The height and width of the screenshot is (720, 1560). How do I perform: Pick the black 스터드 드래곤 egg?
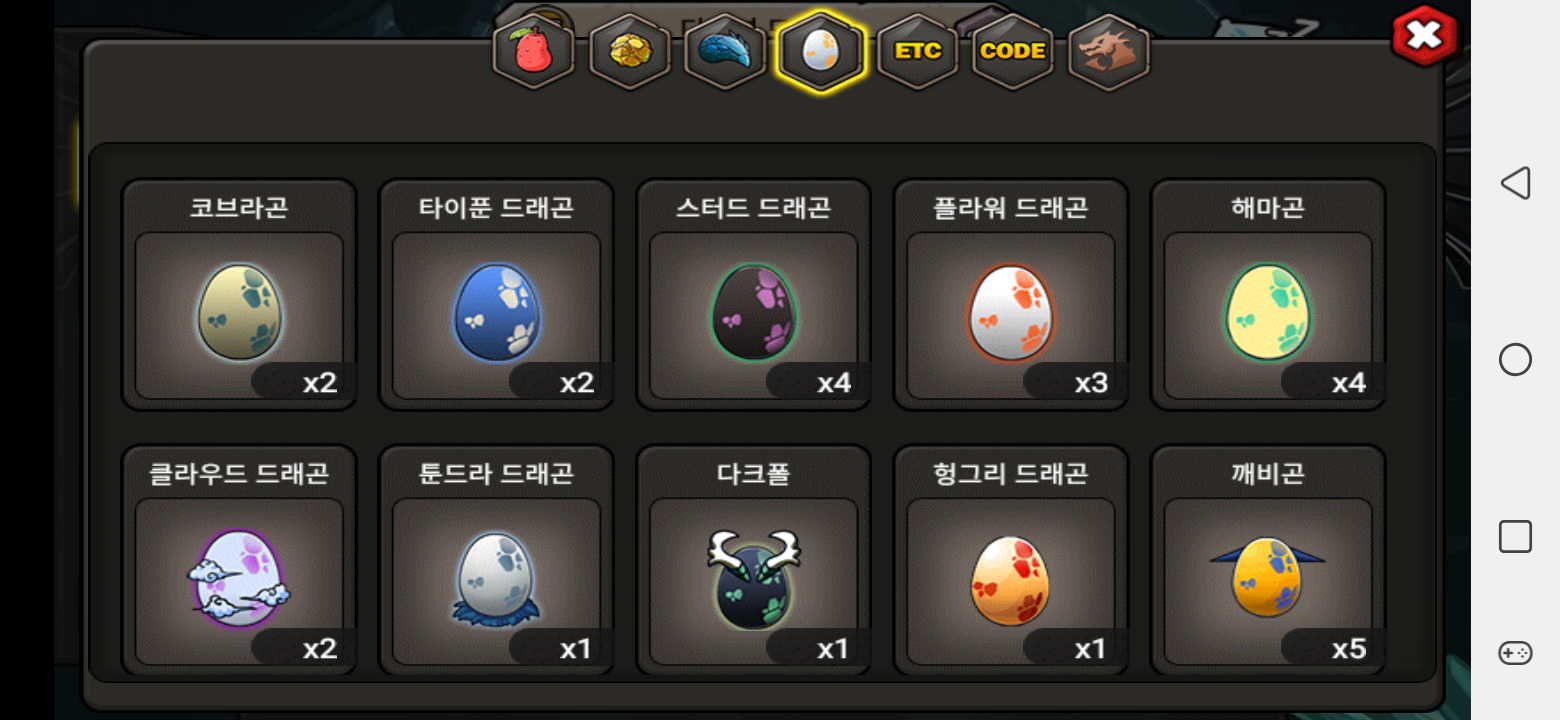(x=754, y=294)
